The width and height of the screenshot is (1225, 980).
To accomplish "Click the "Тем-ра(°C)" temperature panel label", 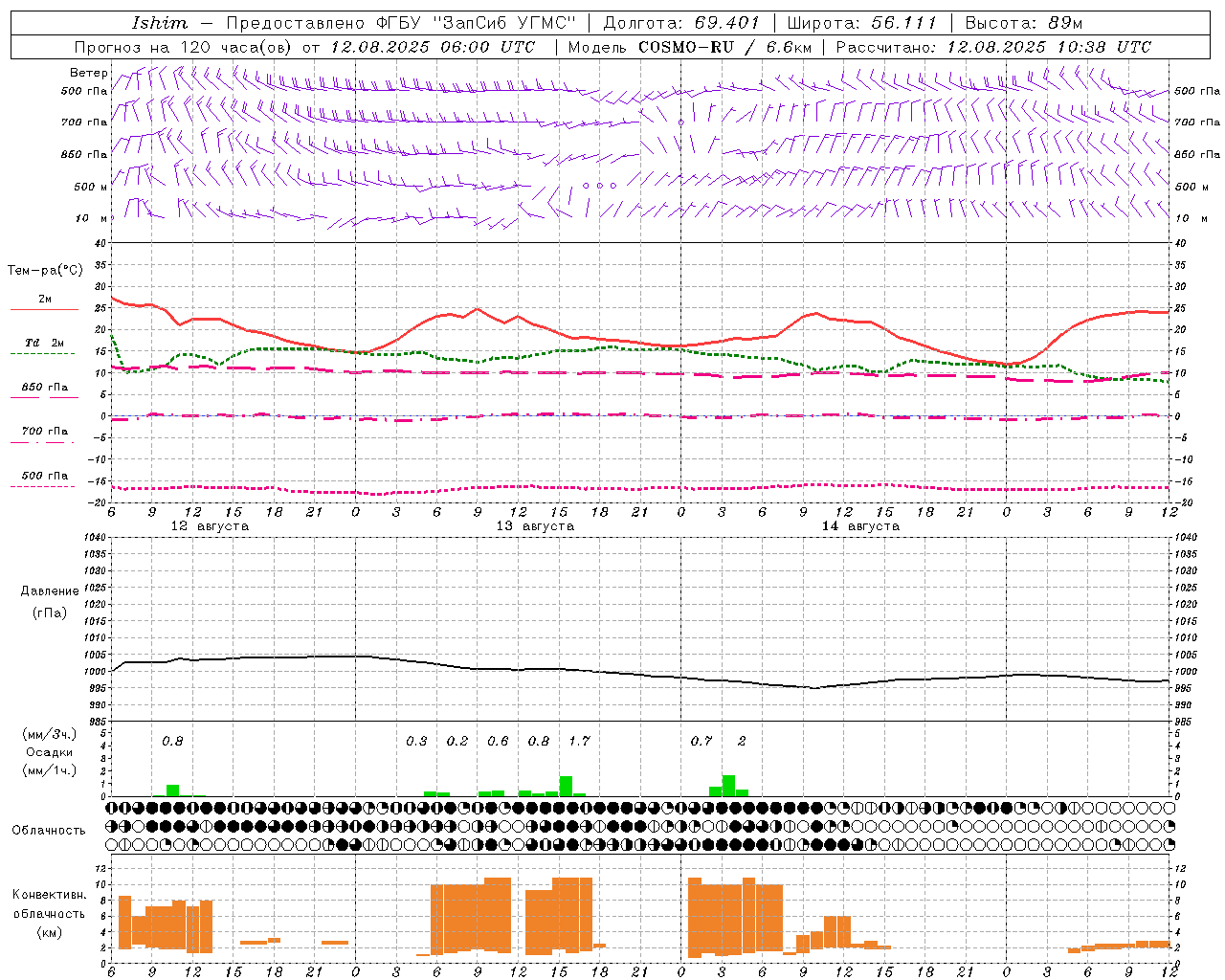I will pyautogui.click(x=45, y=271).
